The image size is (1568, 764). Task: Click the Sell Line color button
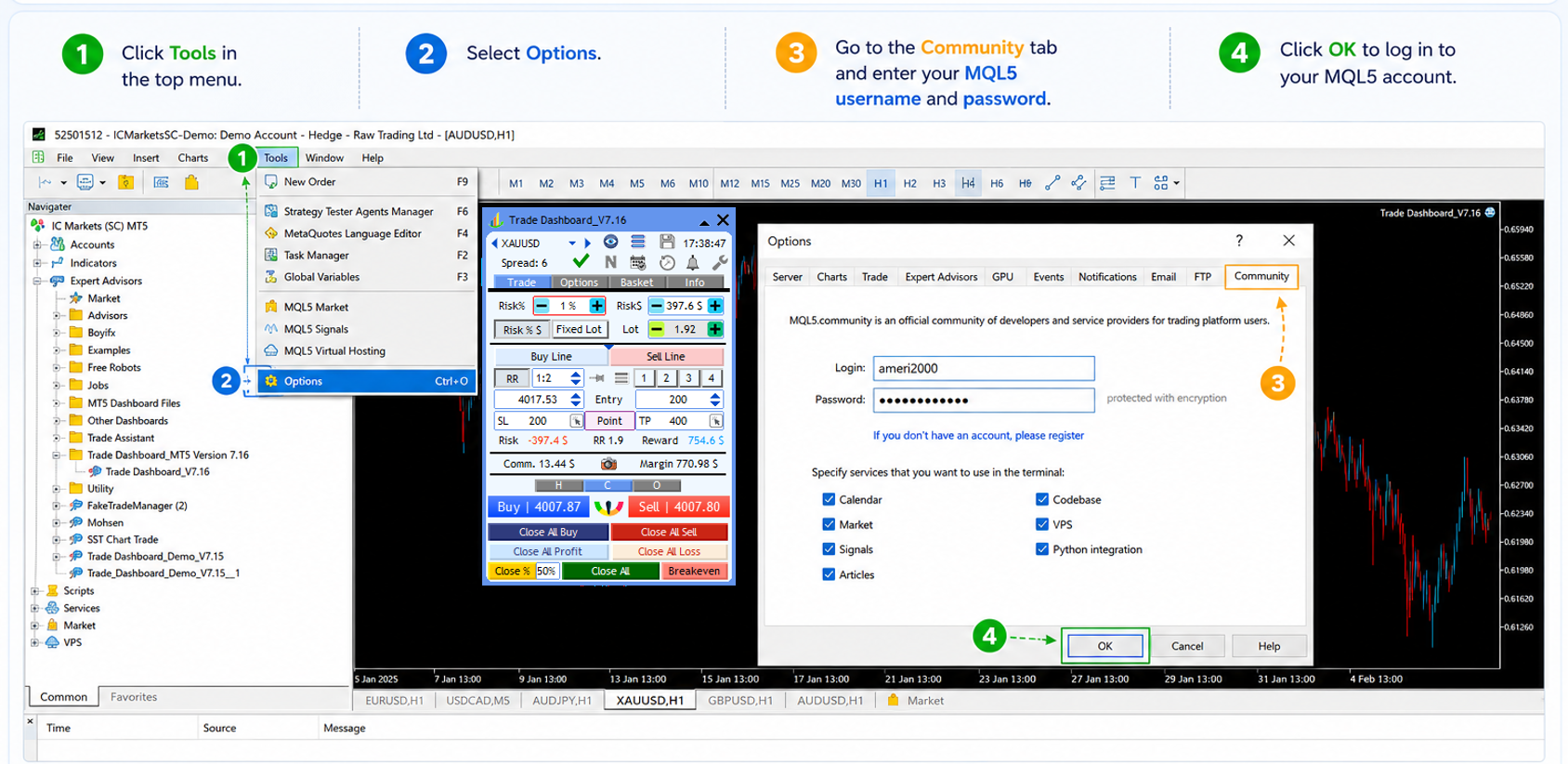[x=666, y=357]
